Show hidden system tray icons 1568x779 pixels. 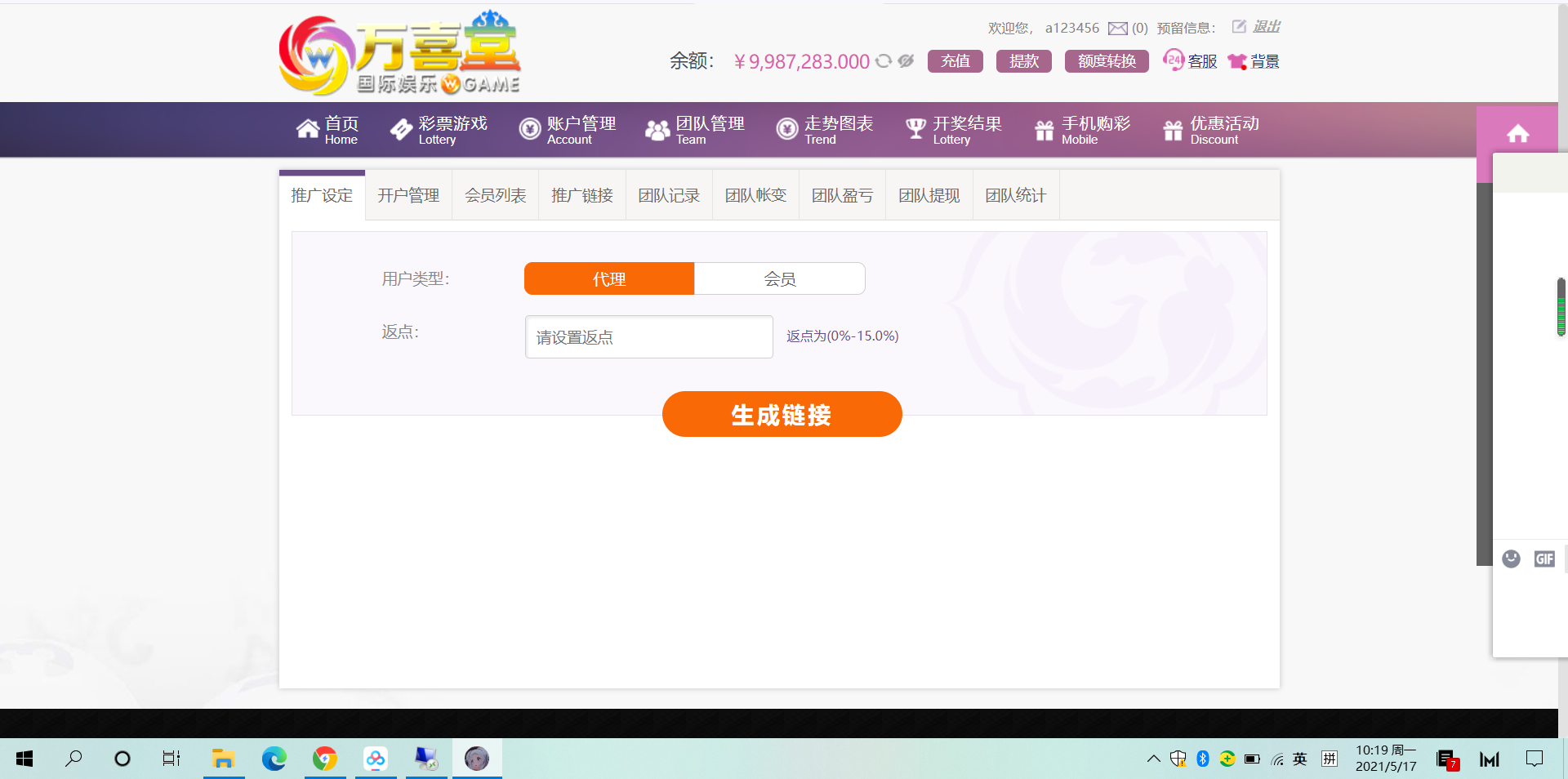[x=1153, y=759]
